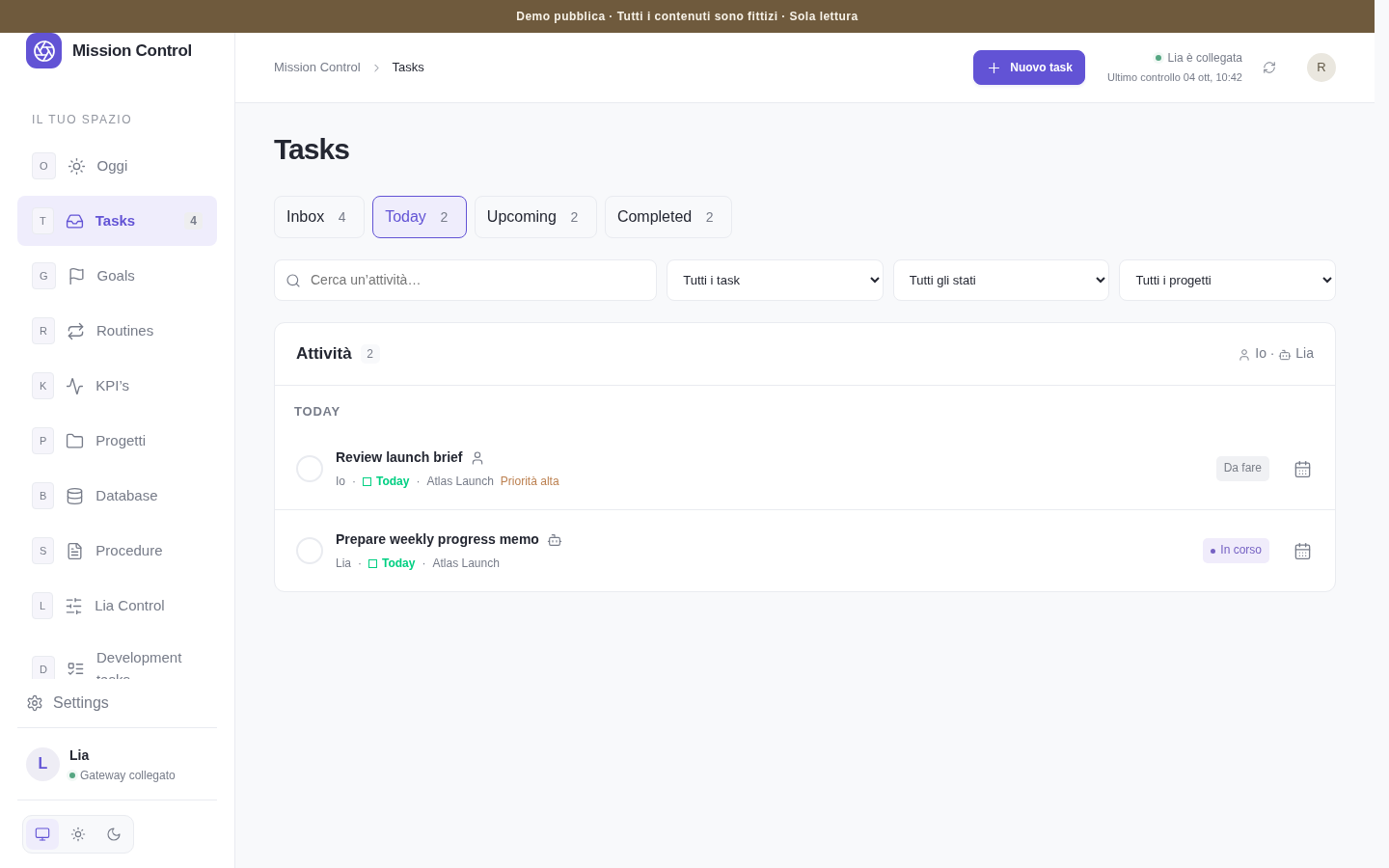The width and height of the screenshot is (1389, 868).
Task: Select the Upcoming tab
Action: (x=535, y=217)
